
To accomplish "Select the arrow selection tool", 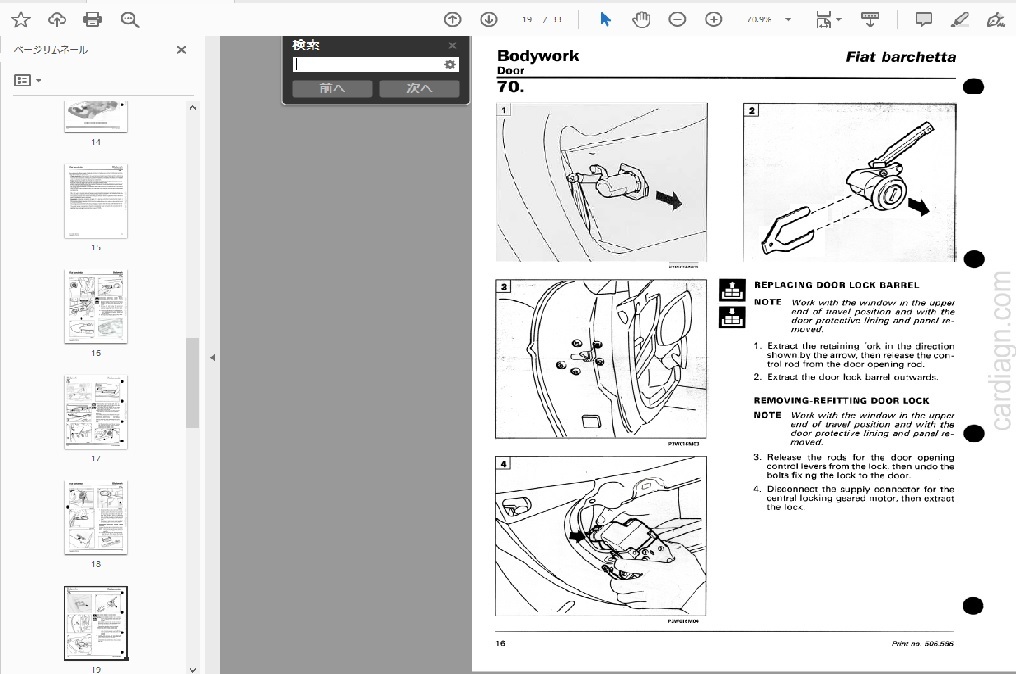I will pyautogui.click(x=605, y=19).
